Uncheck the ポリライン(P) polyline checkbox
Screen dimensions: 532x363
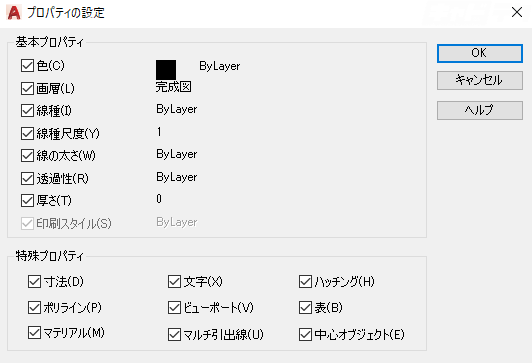click(x=34, y=307)
